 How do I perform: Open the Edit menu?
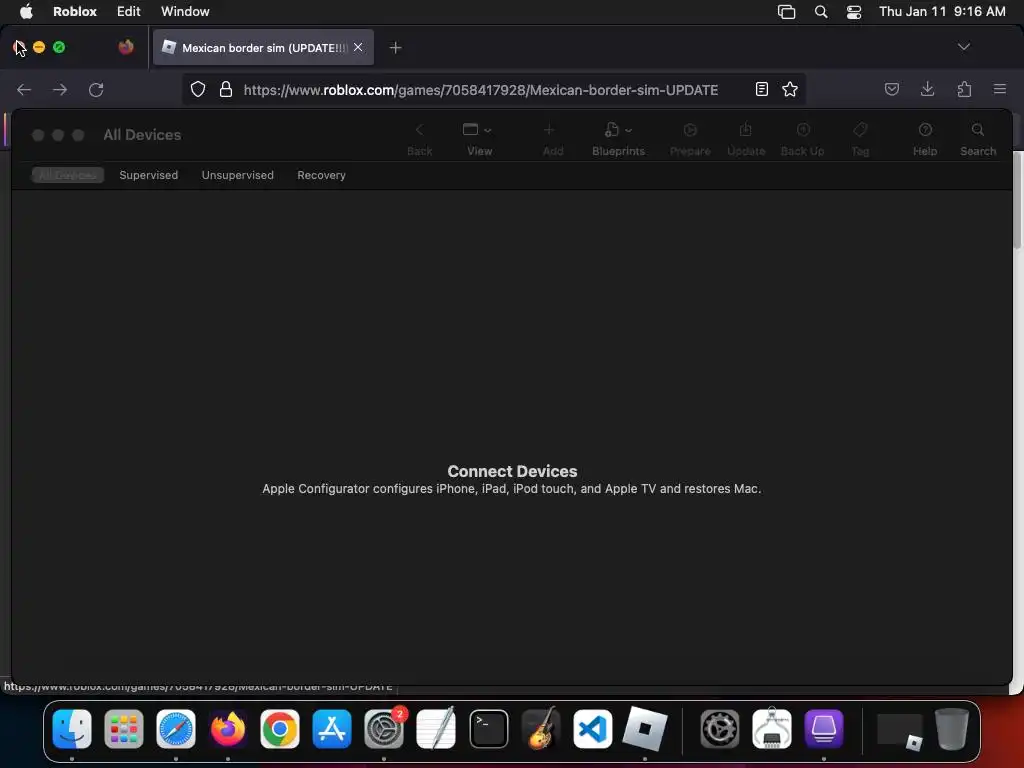coord(129,11)
